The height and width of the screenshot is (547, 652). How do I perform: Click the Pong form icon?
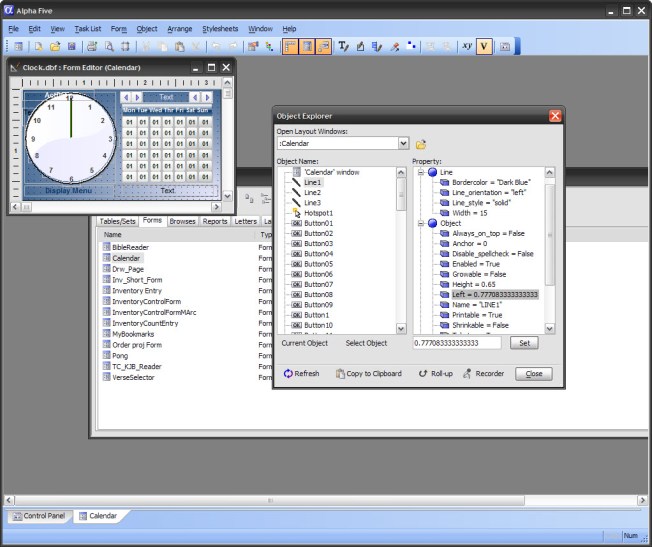(x=106, y=355)
